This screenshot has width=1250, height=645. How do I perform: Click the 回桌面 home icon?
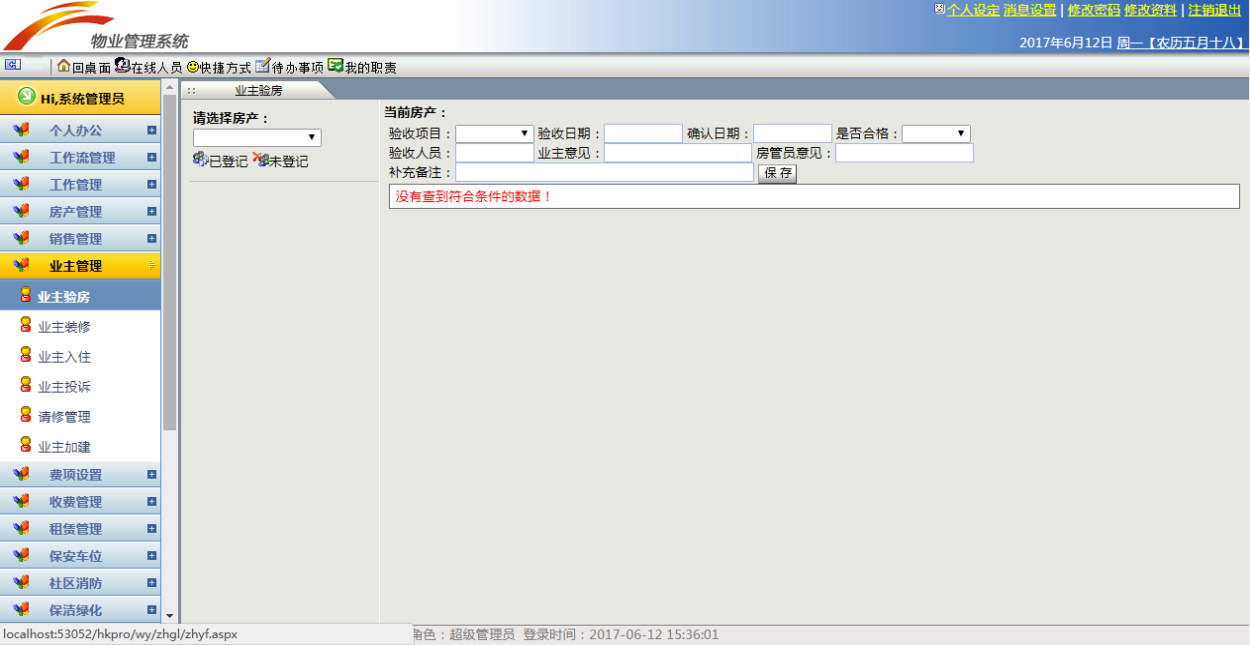point(64,66)
